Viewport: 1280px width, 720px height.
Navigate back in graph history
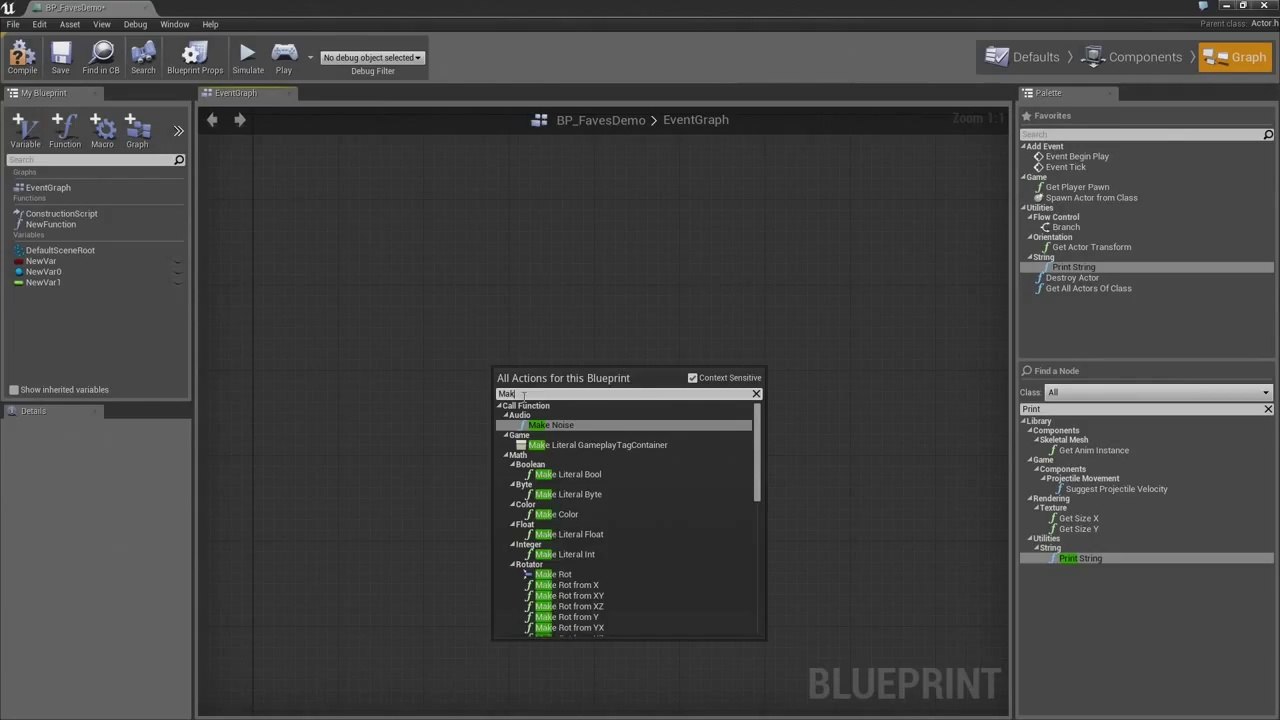212,120
